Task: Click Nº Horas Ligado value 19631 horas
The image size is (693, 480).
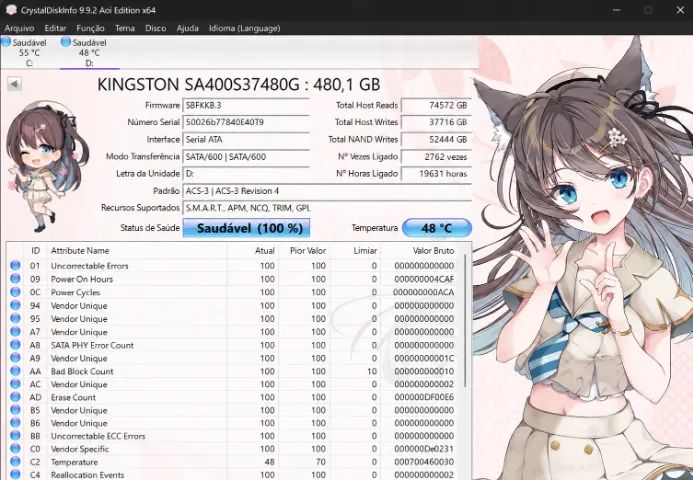Action: [x=436, y=174]
